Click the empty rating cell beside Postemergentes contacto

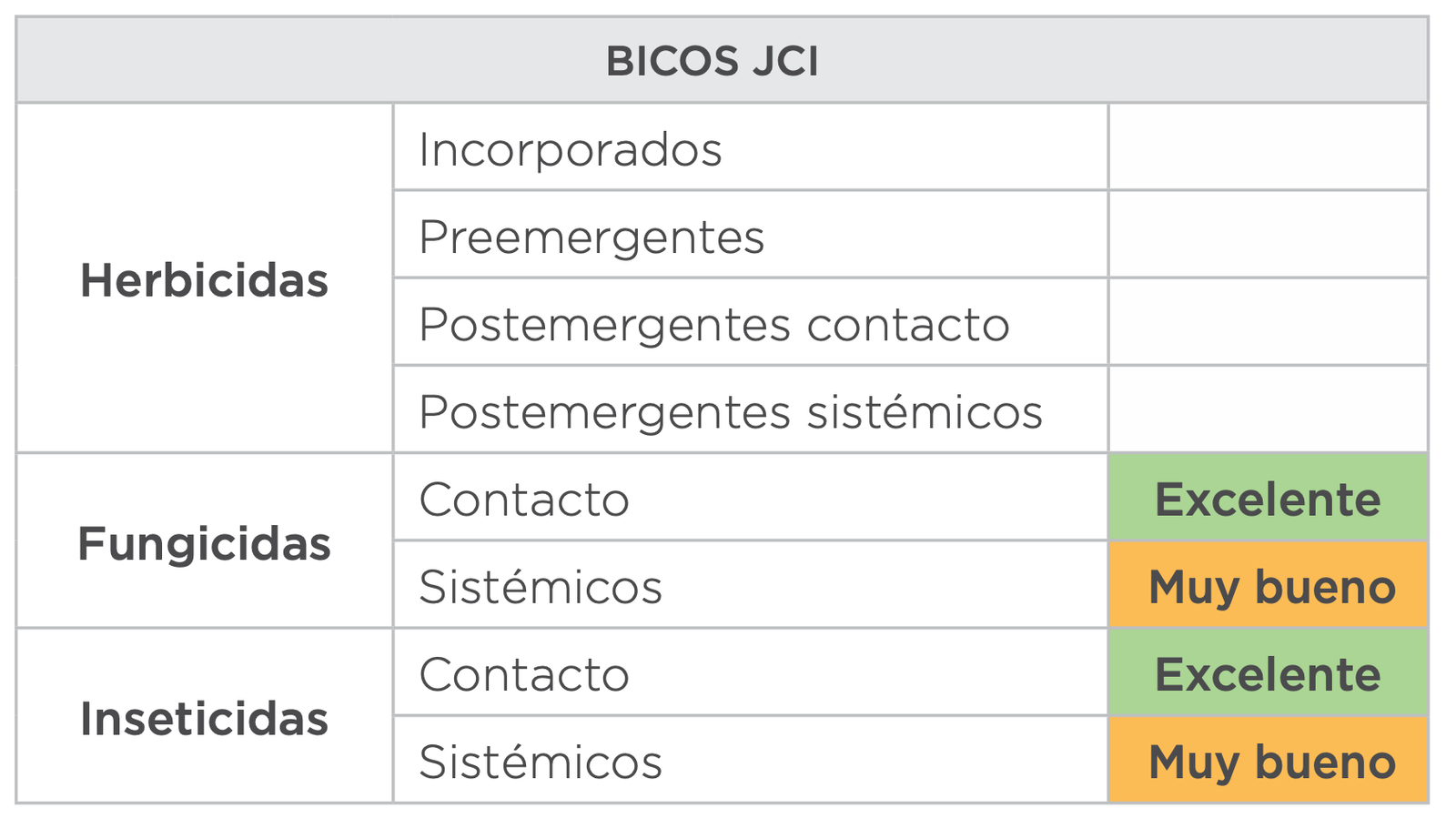pos(1268,322)
